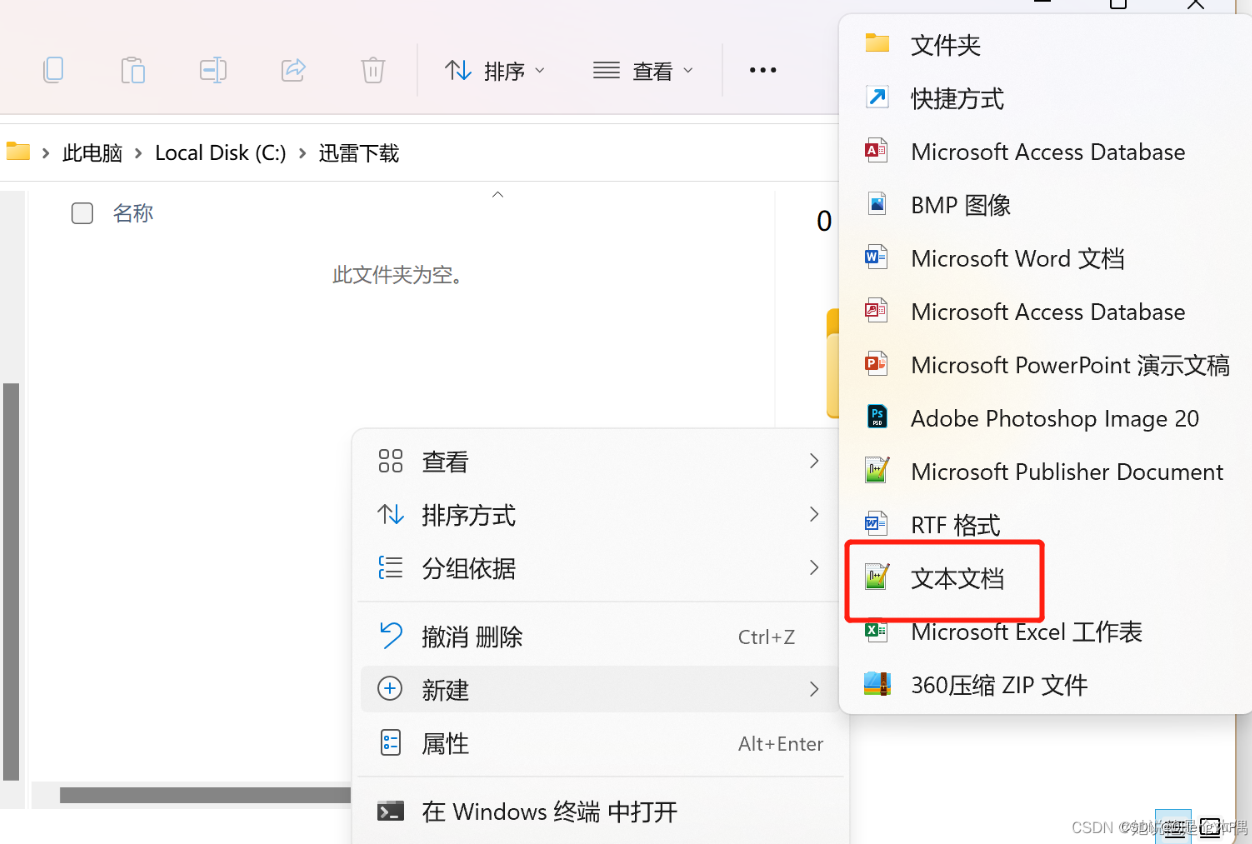The height and width of the screenshot is (844, 1252).
Task: Select 在 Windows 终端 中打开
Action: [599, 811]
